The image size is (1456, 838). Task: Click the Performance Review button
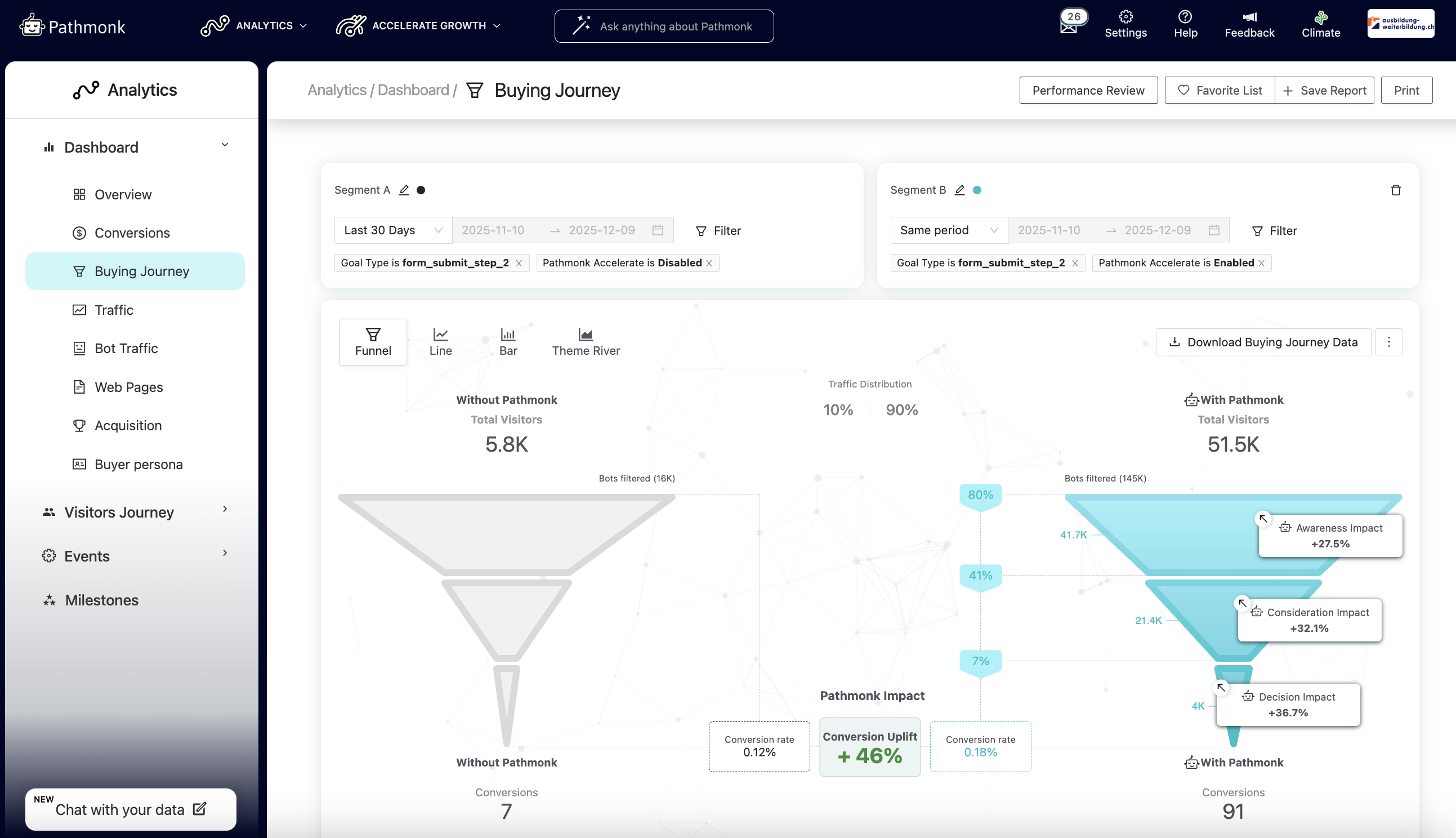coord(1088,90)
